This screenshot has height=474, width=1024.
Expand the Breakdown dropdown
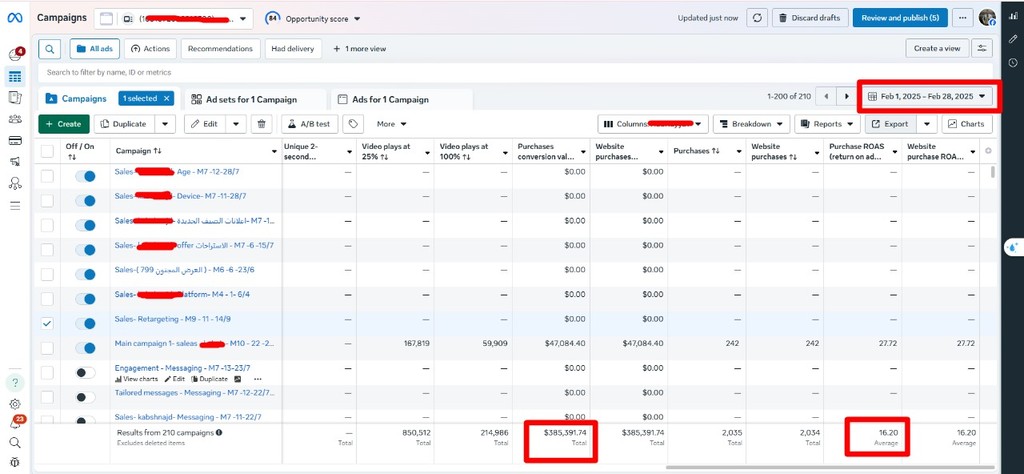point(751,124)
